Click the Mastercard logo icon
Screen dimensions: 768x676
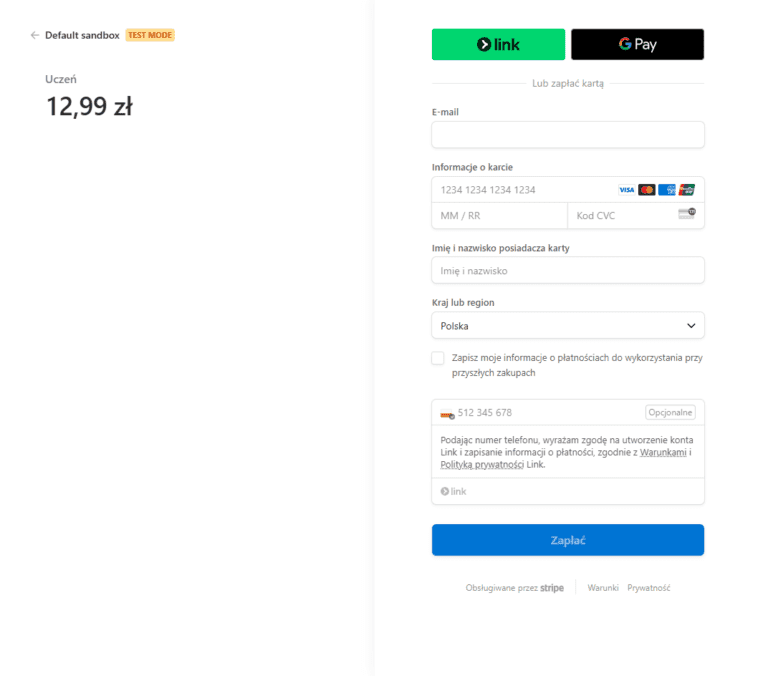646,190
